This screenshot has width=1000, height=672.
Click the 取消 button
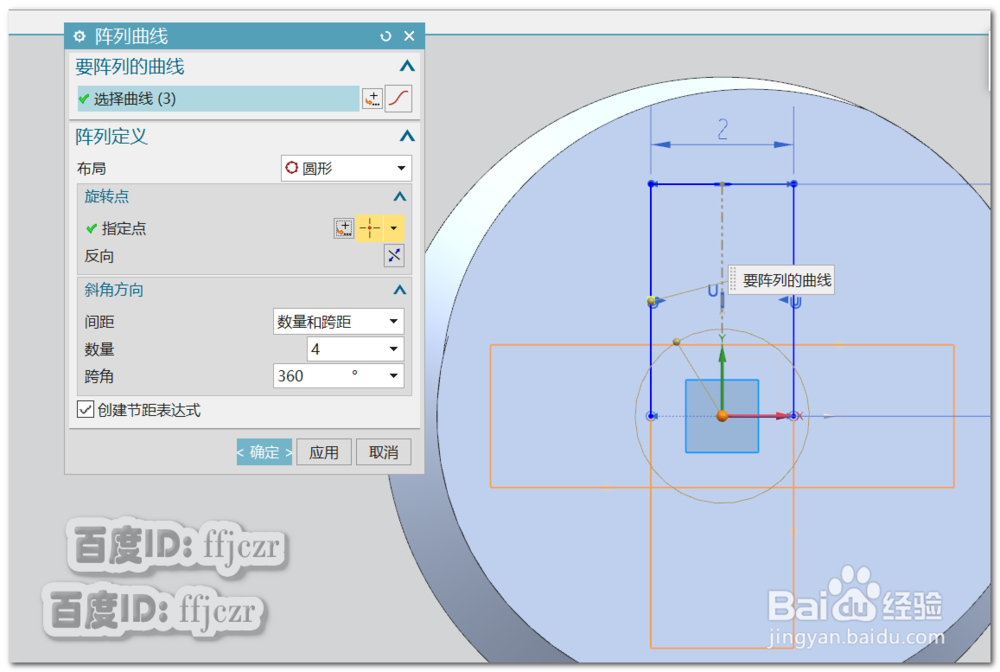point(383,452)
